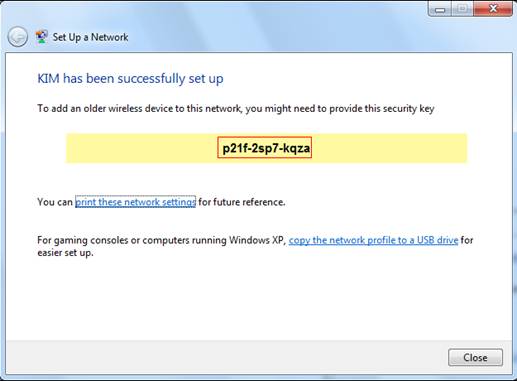
Task: Click the yellow highlight bar left of the key
Action: point(142,148)
